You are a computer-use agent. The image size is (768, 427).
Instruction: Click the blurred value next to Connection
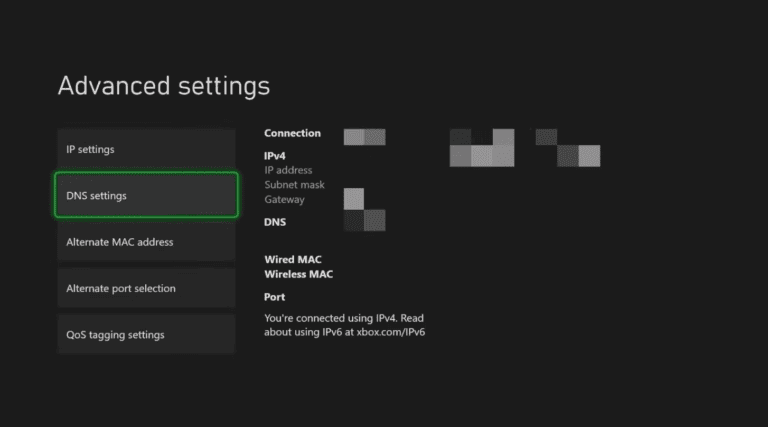[x=364, y=137]
